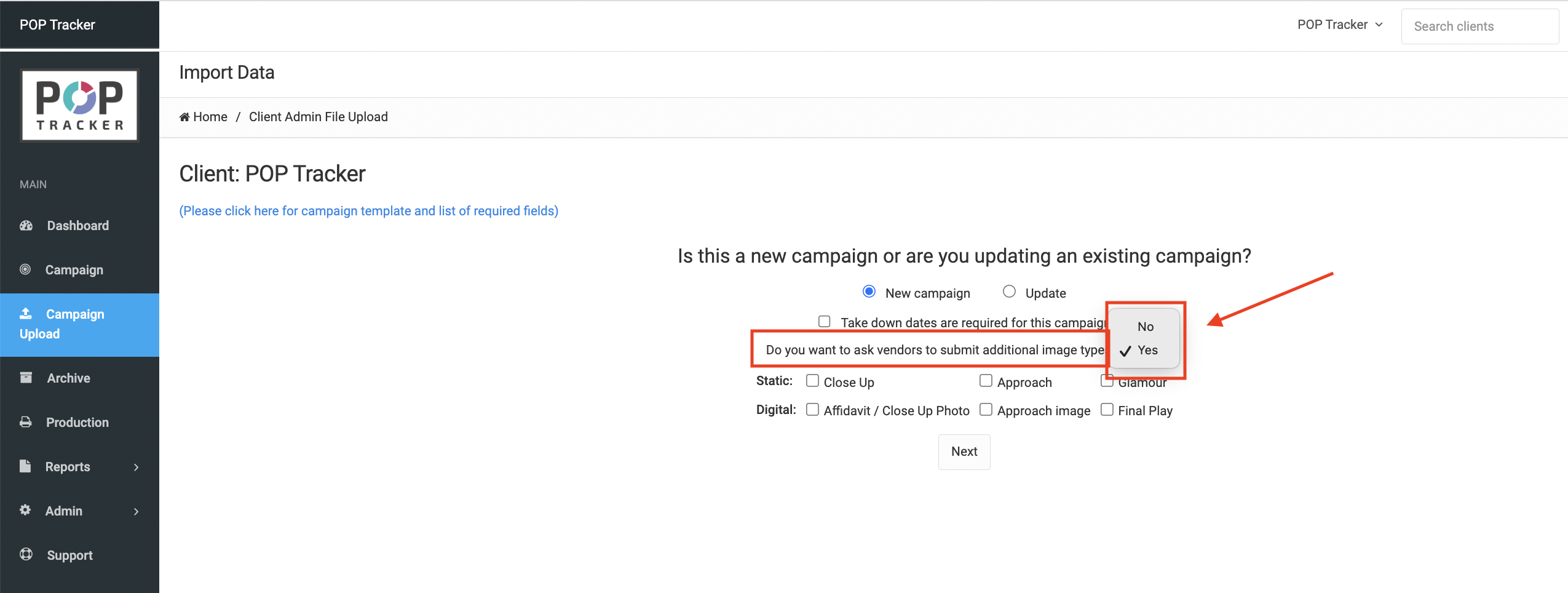This screenshot has width=1568, height=593.
Task: Select the New campaign radio button
Action: tap(869, 292)
